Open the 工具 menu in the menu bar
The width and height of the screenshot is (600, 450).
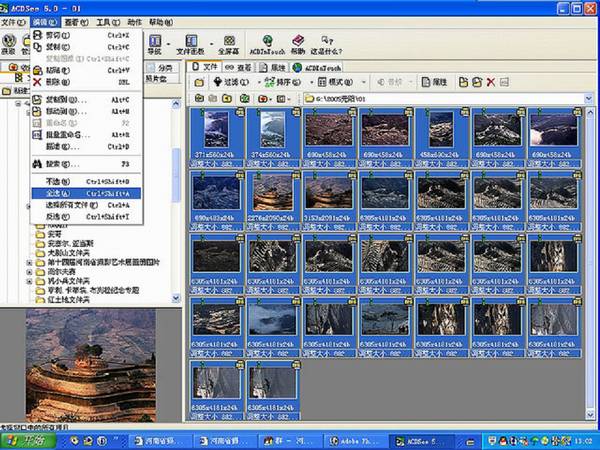[x=108, y=23]
